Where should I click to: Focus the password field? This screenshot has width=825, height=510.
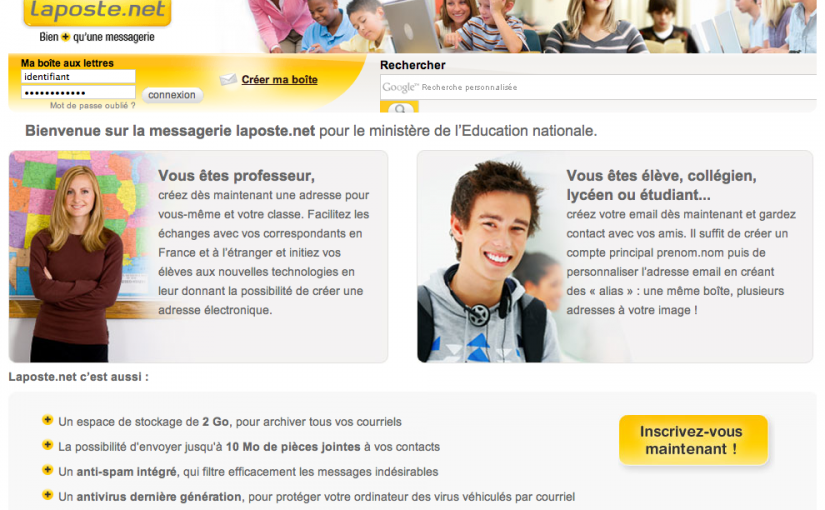(78, 93)
